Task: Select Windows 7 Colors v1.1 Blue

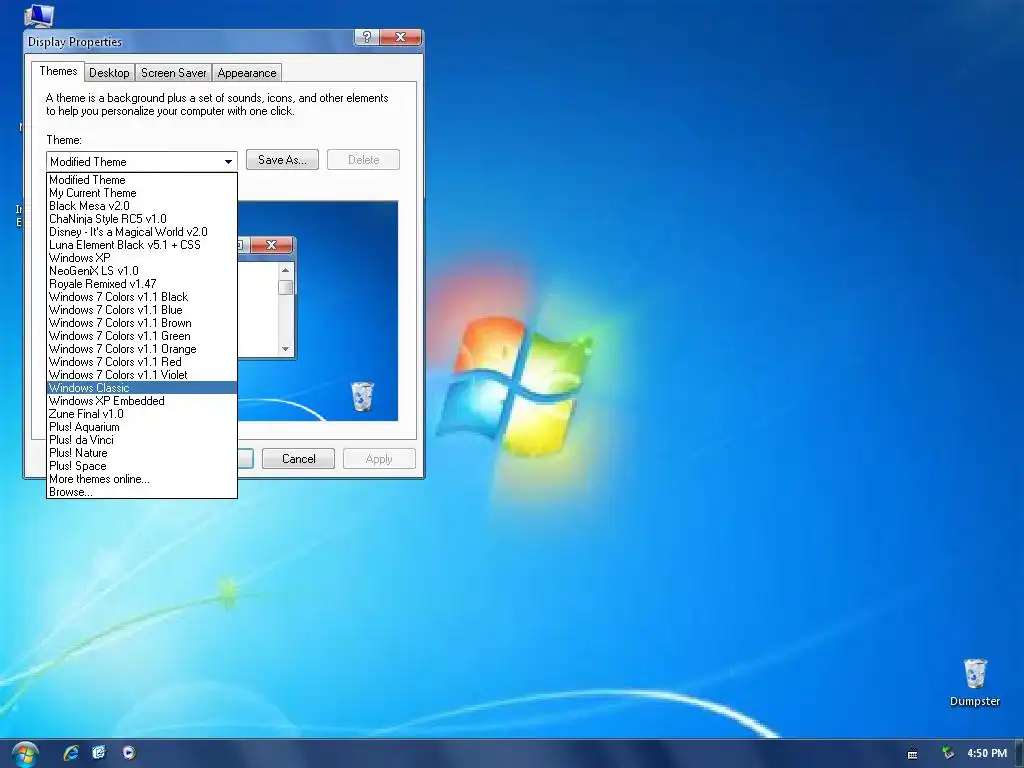Action: pos(142,310)
